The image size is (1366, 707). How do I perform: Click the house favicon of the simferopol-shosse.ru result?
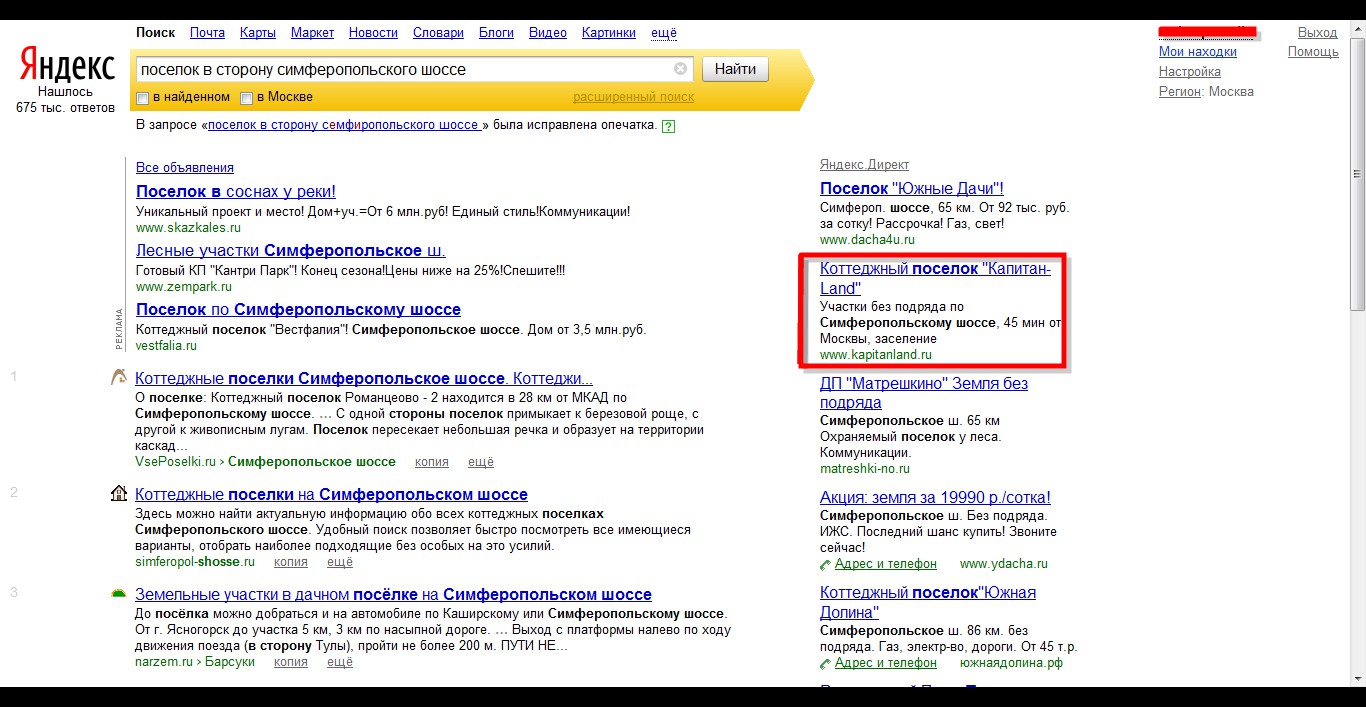pyautogui.click(x=119, y=494)
